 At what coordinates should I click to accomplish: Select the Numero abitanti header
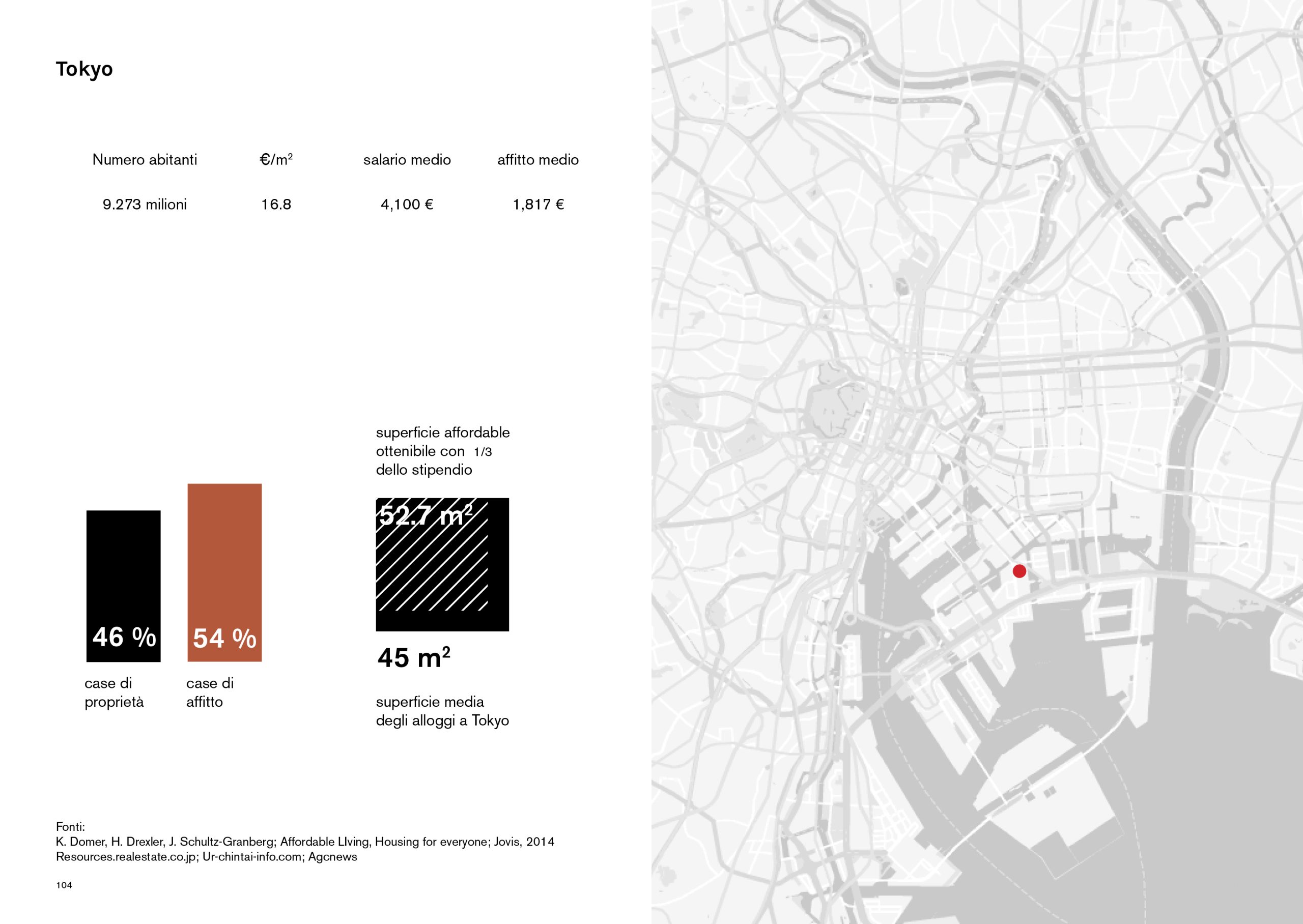145,159
